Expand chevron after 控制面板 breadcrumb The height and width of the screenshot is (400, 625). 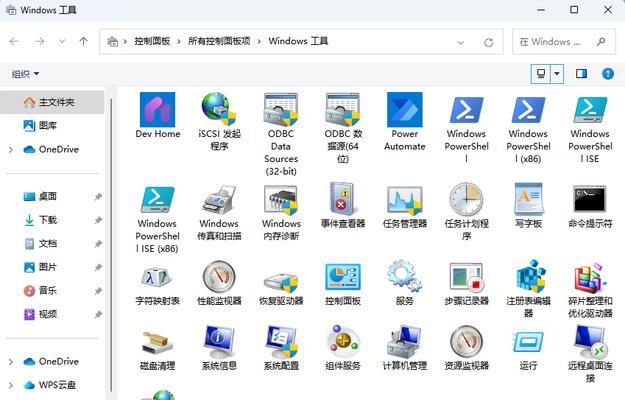(179, 41)
